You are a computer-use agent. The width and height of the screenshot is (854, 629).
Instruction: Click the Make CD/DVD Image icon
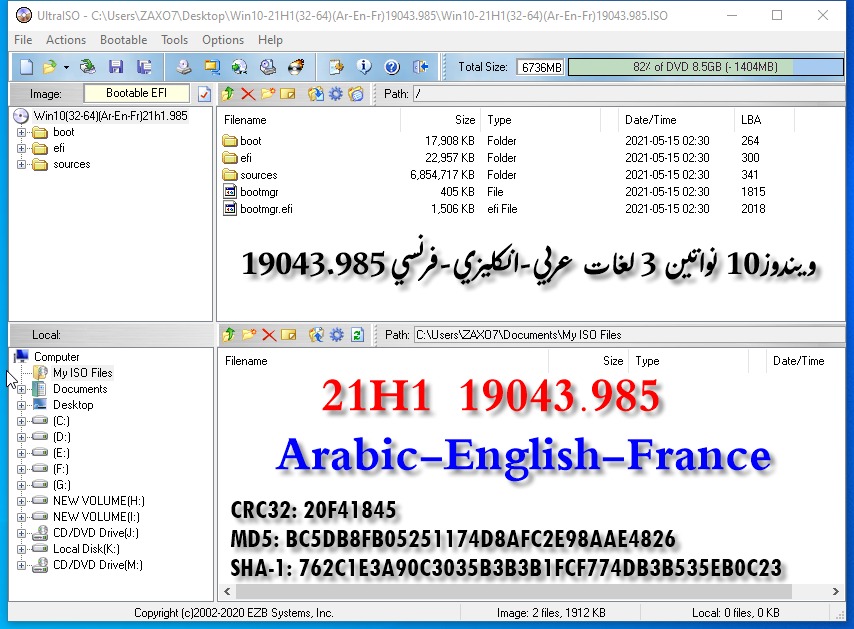pyautogui.click(x=184, y=67)
